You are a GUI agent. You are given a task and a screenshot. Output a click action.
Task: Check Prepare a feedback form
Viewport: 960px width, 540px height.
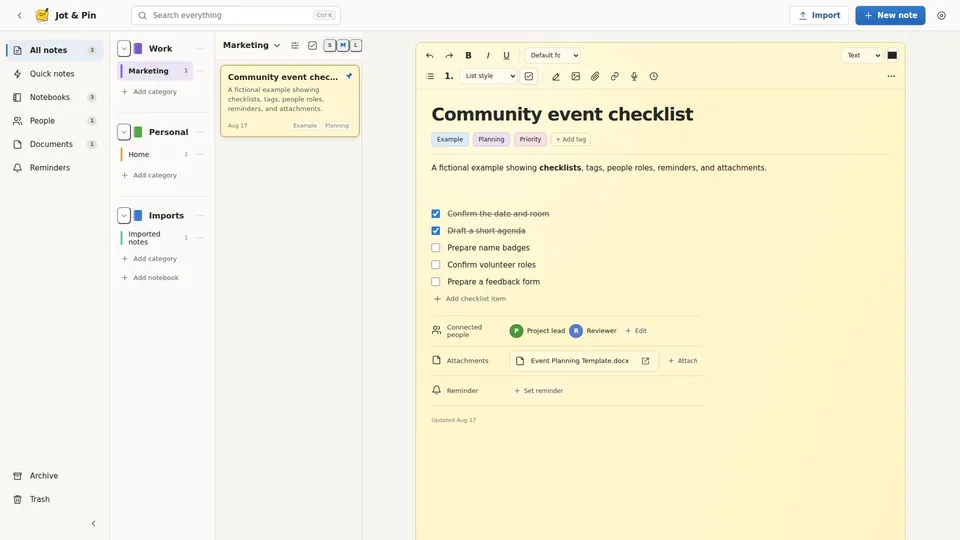pos(436,282)
